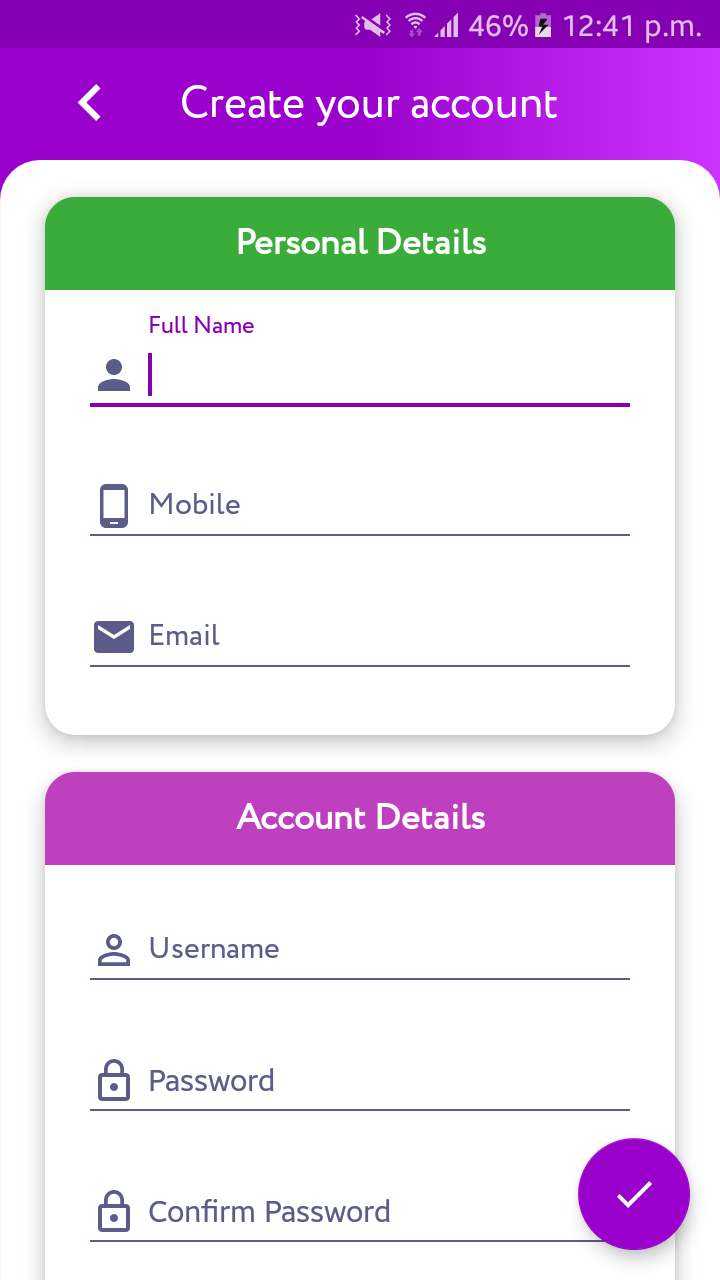
Task: Tap the phone icon beside Mobile
Action: pyautogui.click(x=114, y=505)
